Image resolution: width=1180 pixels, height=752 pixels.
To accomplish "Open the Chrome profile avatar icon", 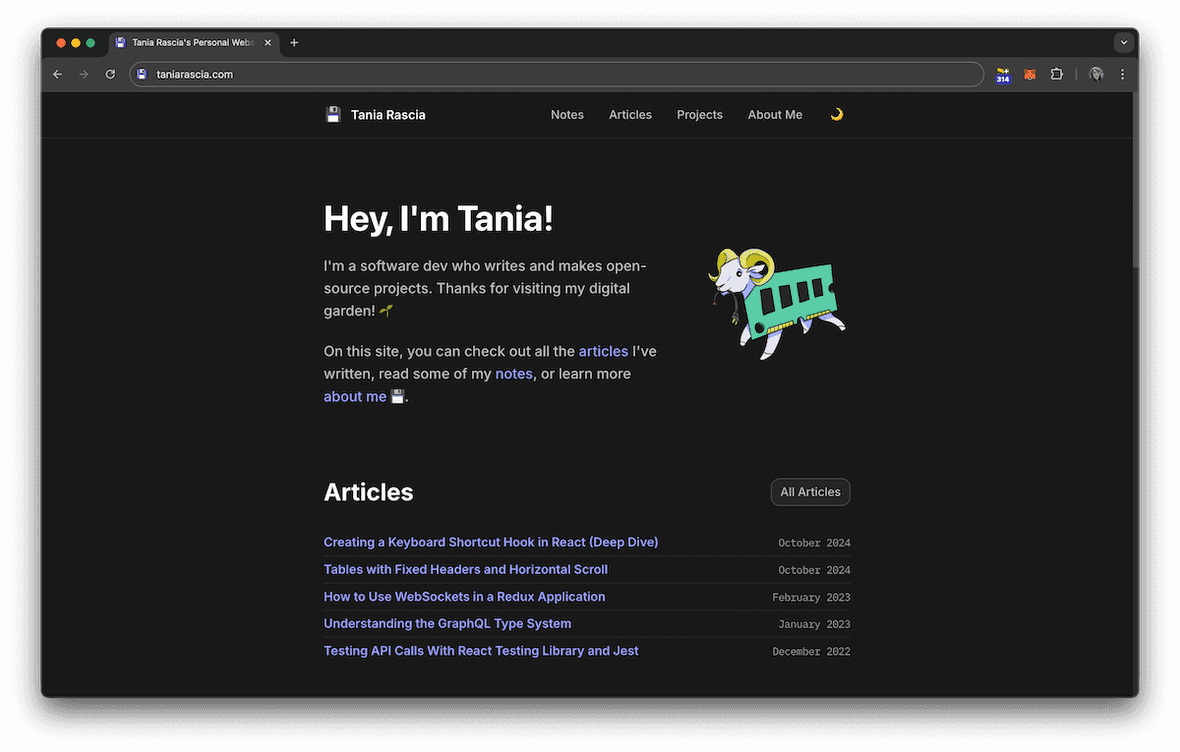I will click(1095, 74).
